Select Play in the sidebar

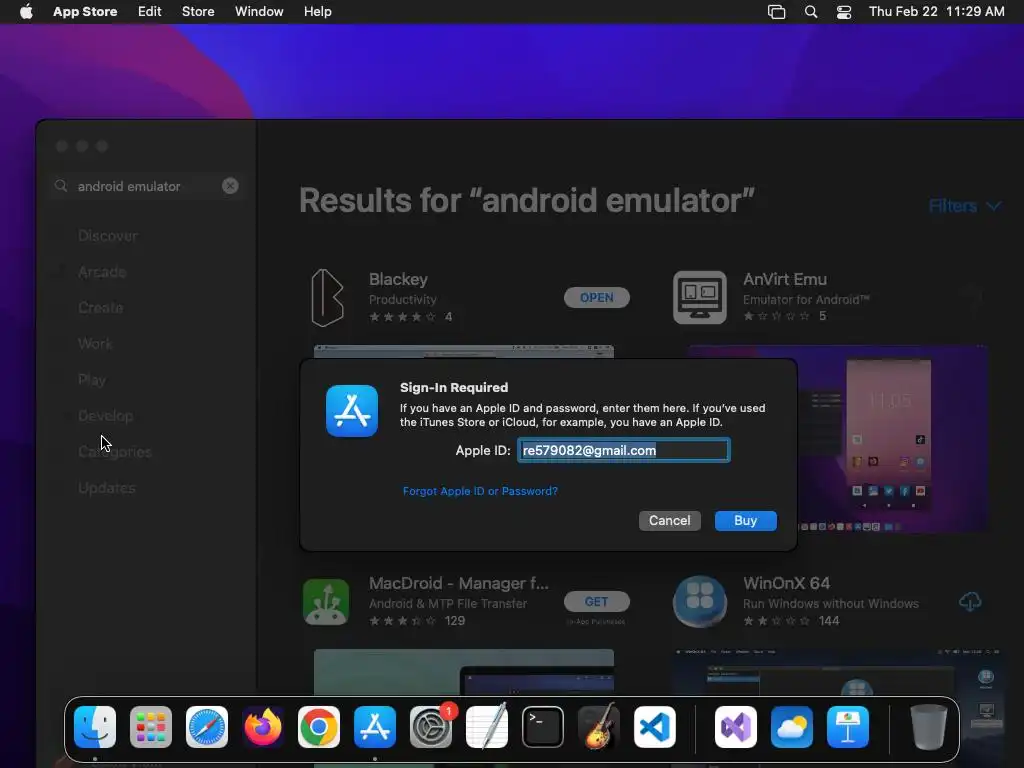pyautogui.click(x=92, y=379)
